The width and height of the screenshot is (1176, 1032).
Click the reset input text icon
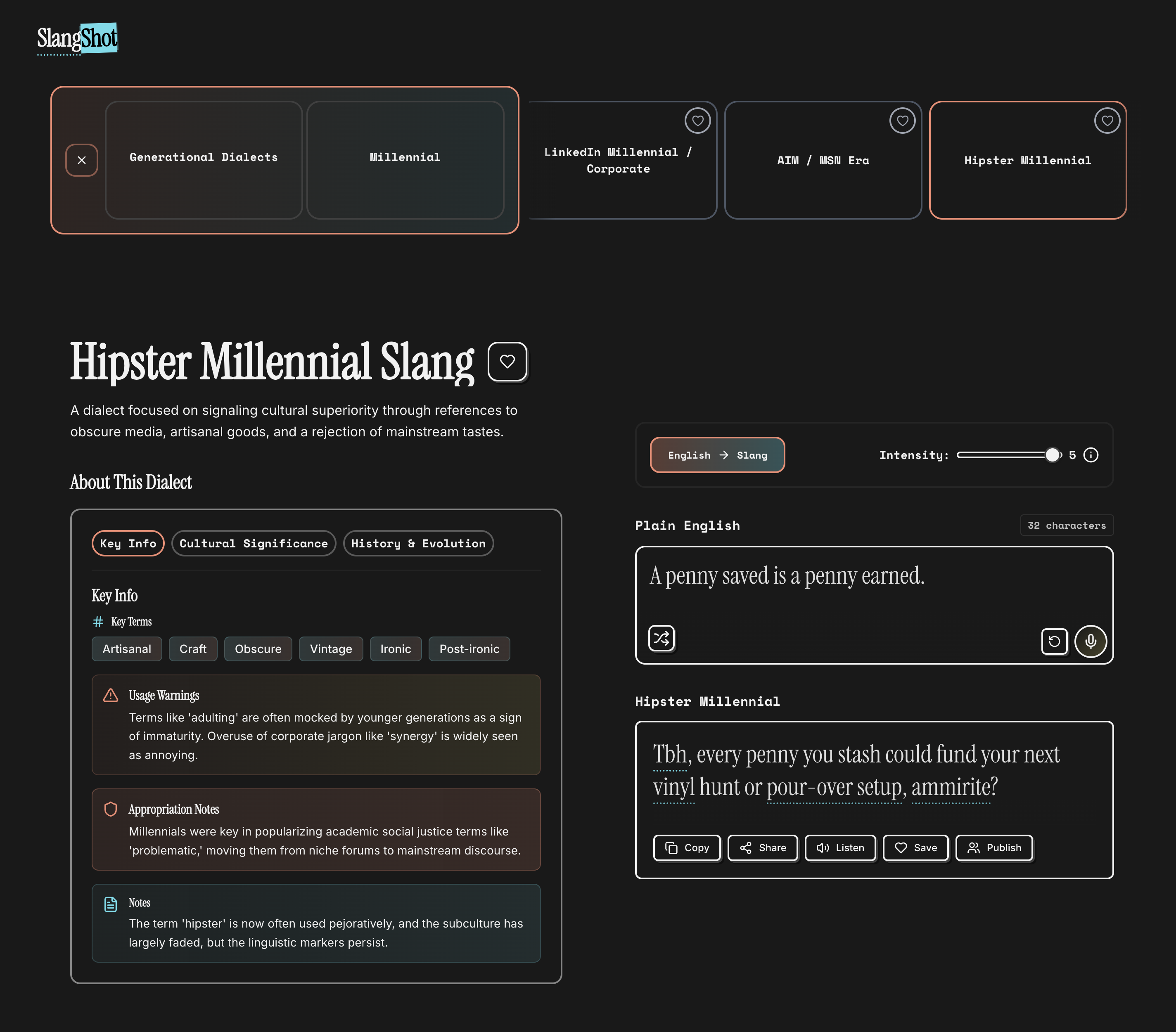(1054, 641)
